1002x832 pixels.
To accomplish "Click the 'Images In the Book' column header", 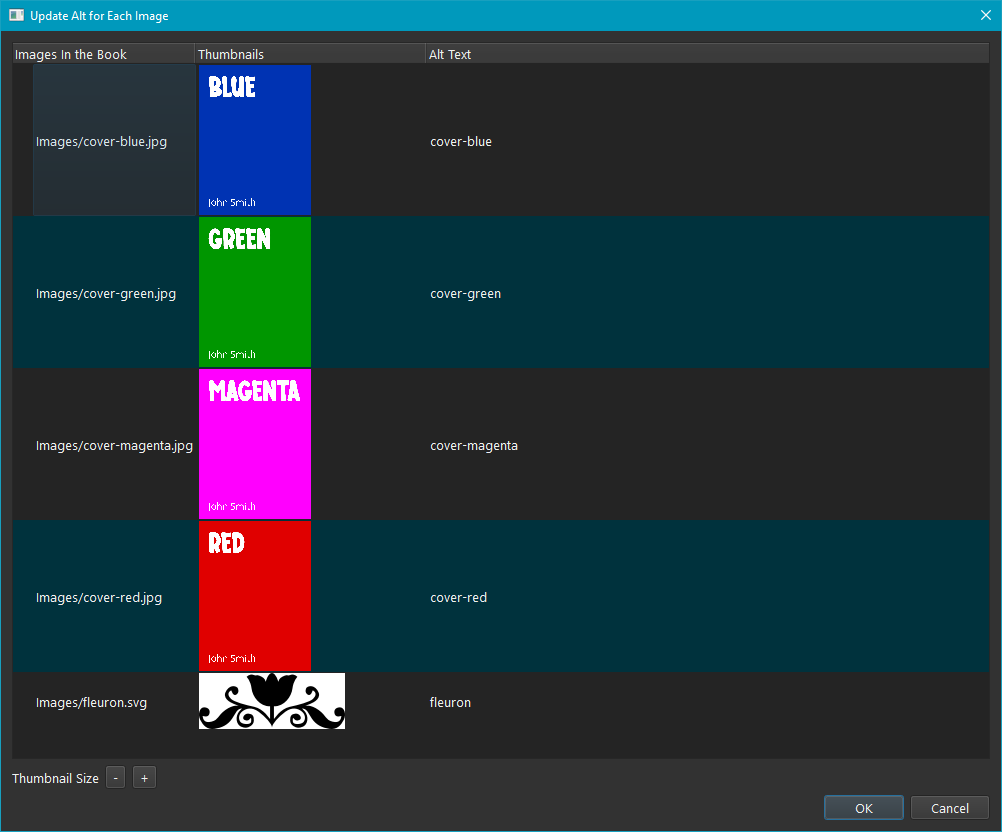I will (104, 54).
